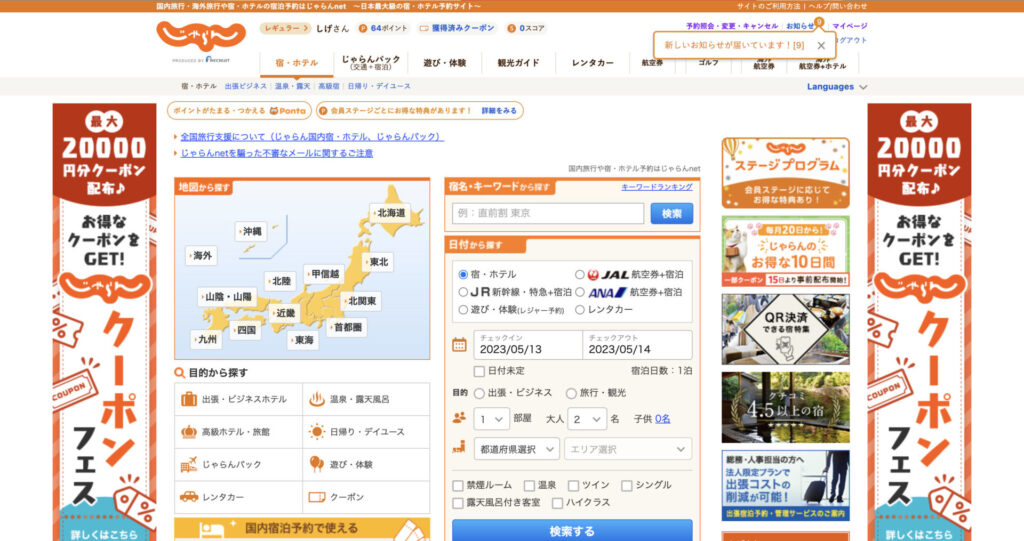Open the 都道府県選択 dropdown

516,449
